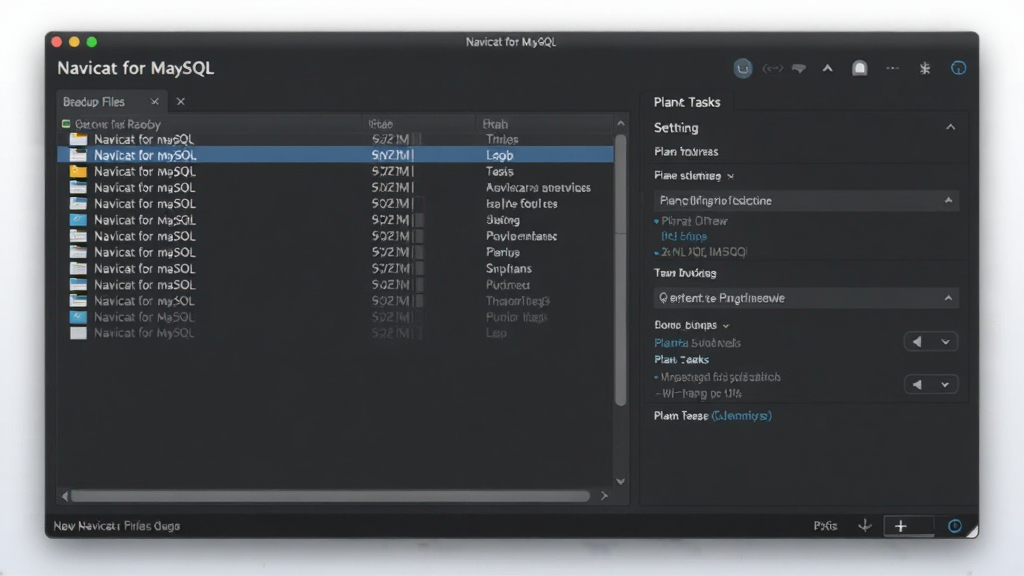
Task: Open notifications with the bell icon
Action: click(859, 68)
